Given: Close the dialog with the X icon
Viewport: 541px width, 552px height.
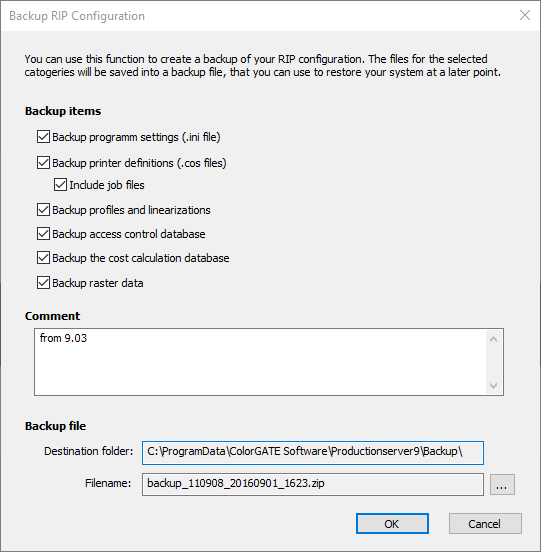Looking at the screenshot, I should click(x=525, y=15).
